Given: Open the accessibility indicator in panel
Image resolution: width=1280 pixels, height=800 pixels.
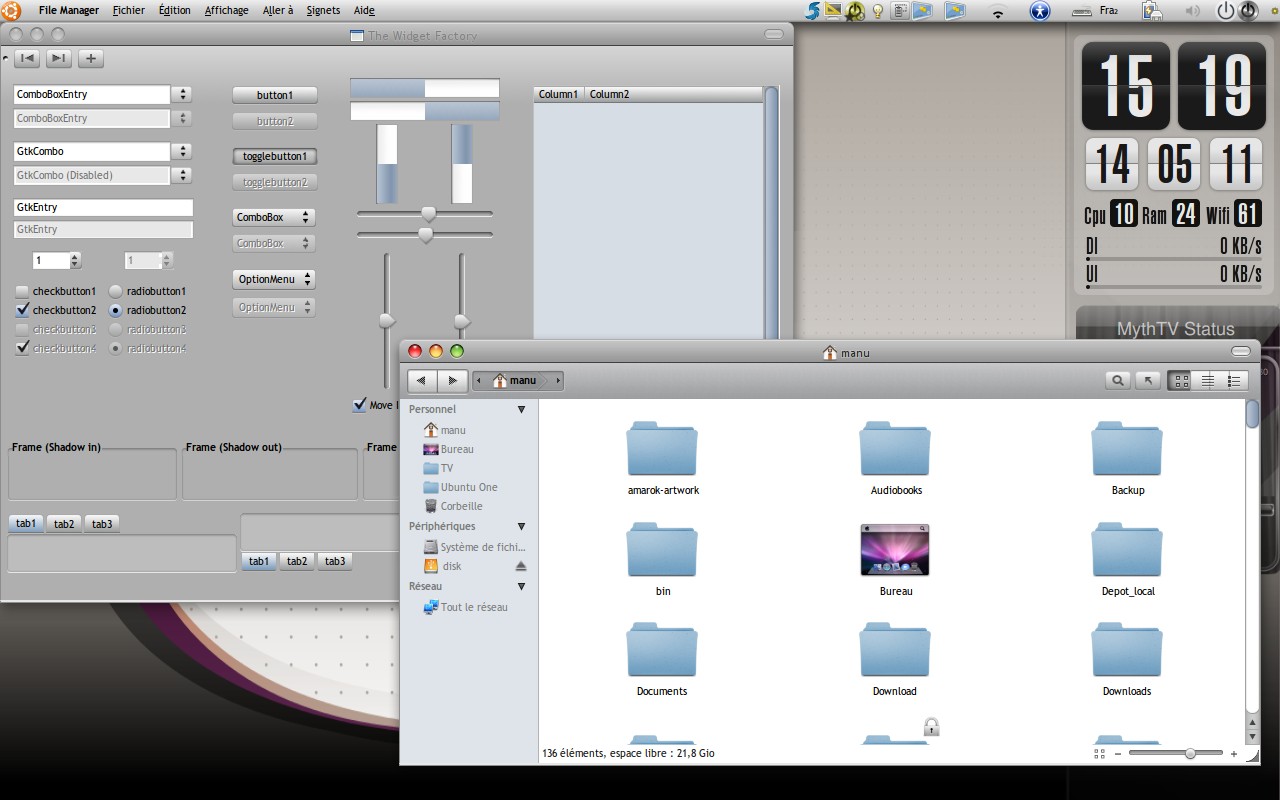Looking at the screenshot, I should (x=1040, y=11).
